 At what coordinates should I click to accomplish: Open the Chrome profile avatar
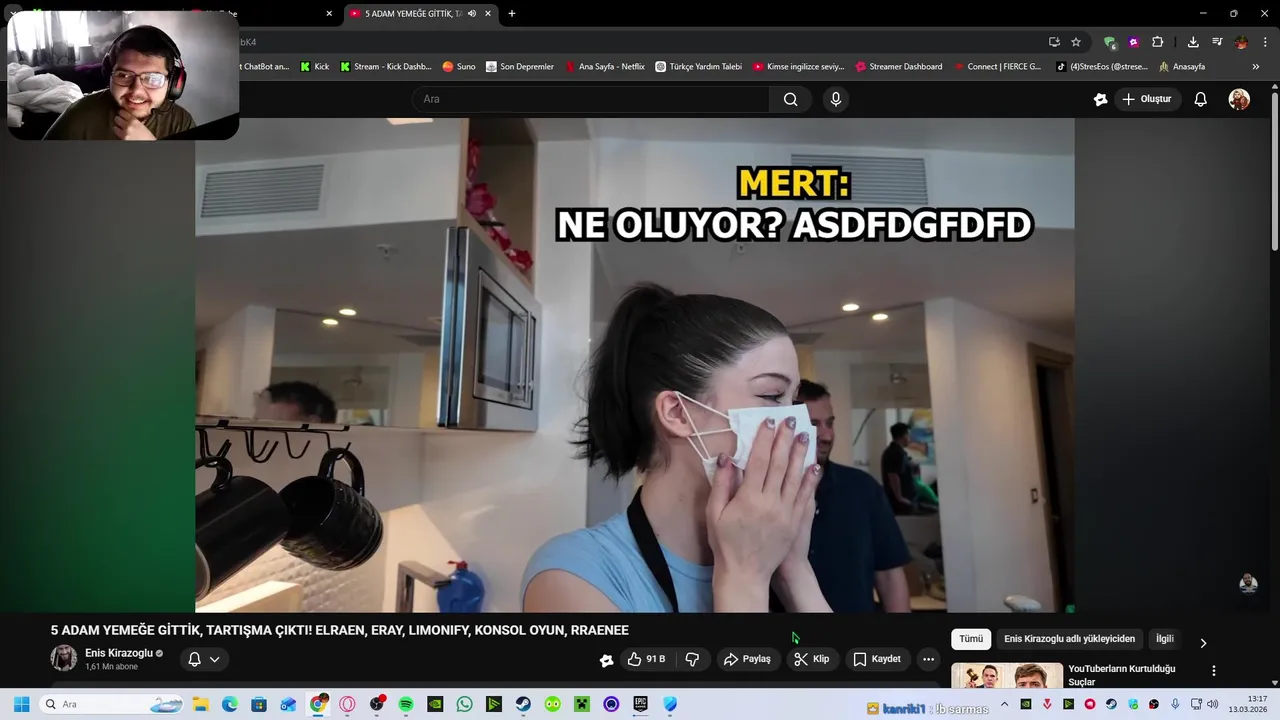(x=1241, y=42)
